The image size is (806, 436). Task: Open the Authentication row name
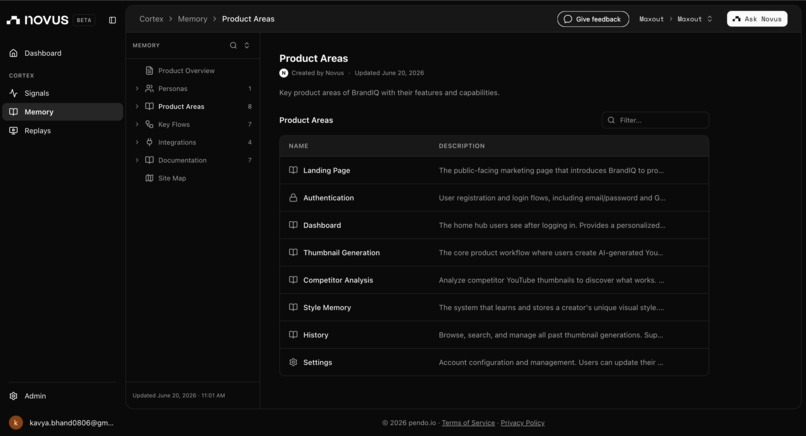tap(328, 197)
